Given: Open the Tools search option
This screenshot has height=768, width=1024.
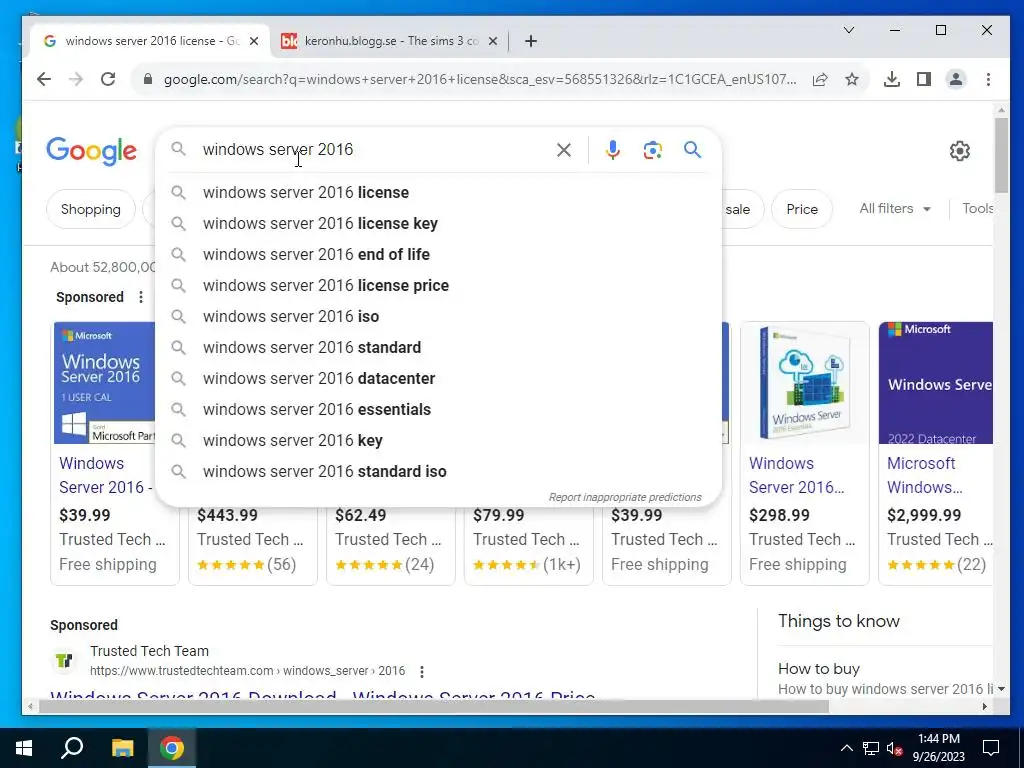Looking at the screenshot, I should (977, 209).
